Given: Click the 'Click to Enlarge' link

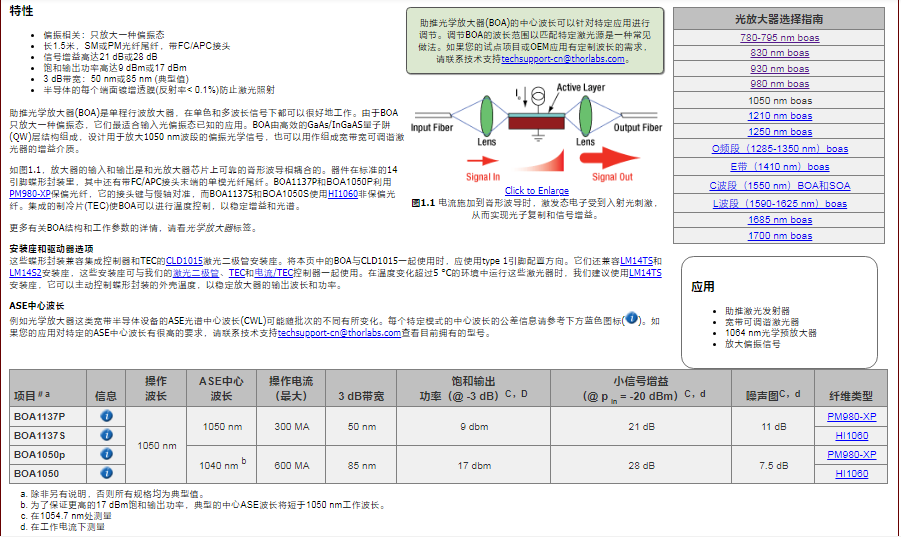Looking at the screenshot, I should [x=536, y=191].
